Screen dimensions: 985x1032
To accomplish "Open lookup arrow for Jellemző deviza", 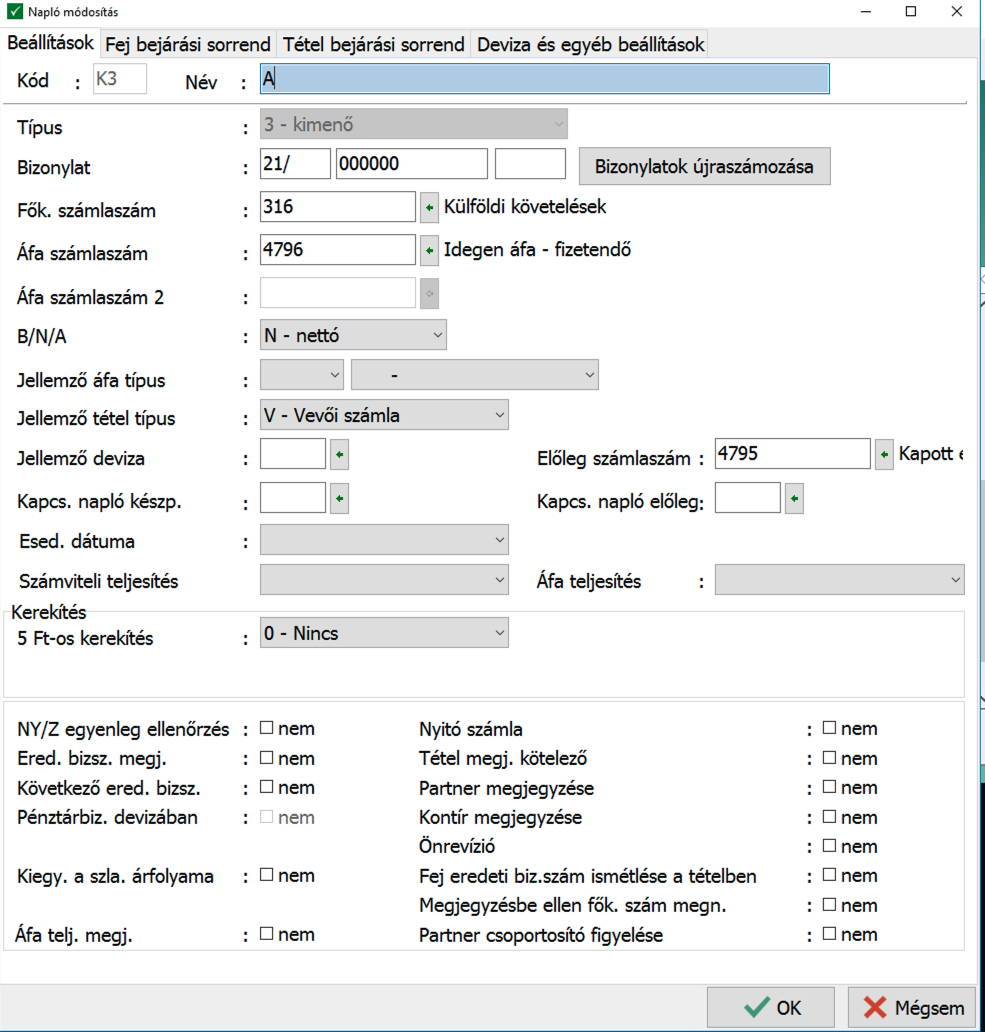I will [340, 455].
